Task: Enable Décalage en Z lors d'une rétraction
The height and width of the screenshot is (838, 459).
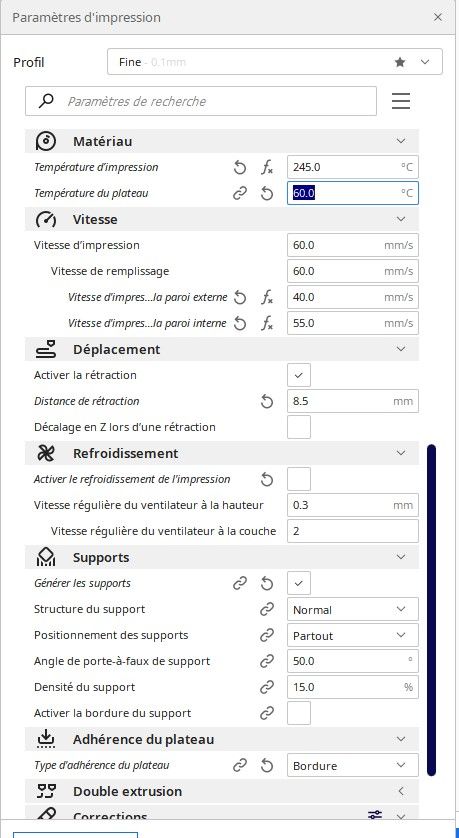Action: point(299,427)
